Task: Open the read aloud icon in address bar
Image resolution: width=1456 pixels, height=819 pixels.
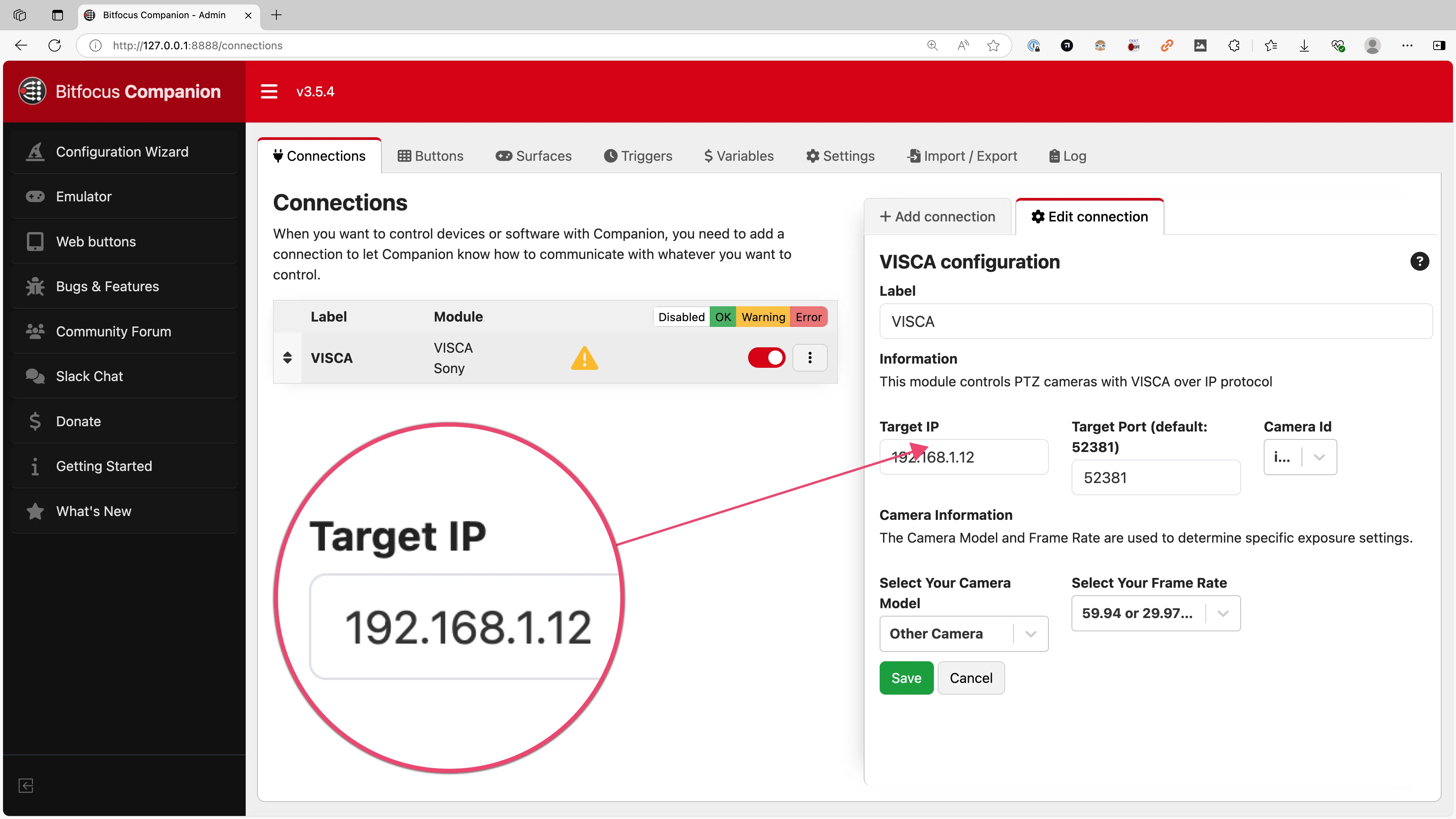Action: point(963,45)
